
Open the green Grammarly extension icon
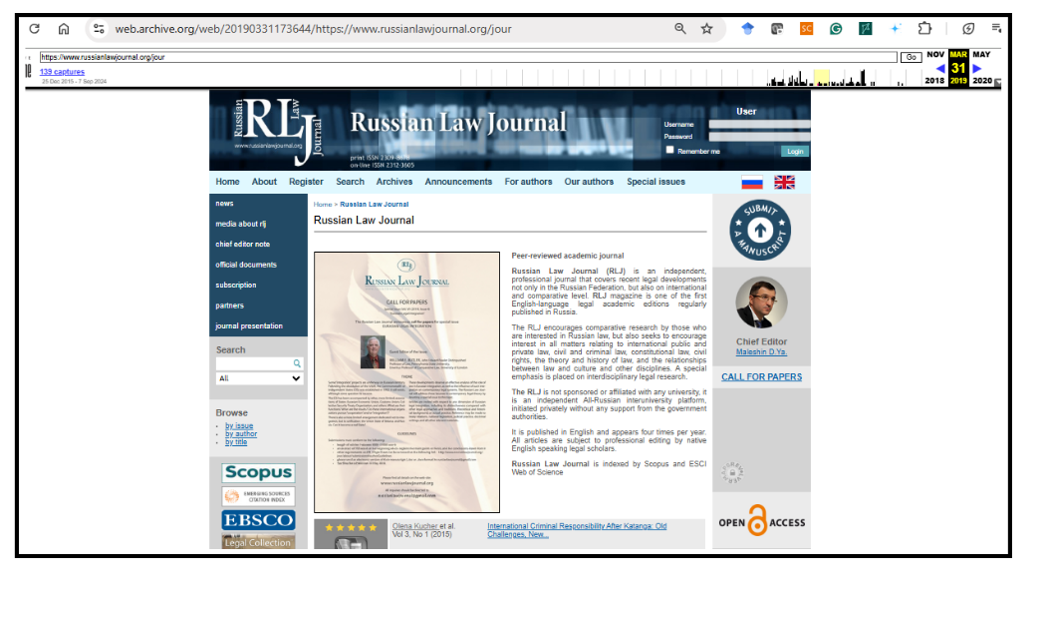tap(836, 29)
